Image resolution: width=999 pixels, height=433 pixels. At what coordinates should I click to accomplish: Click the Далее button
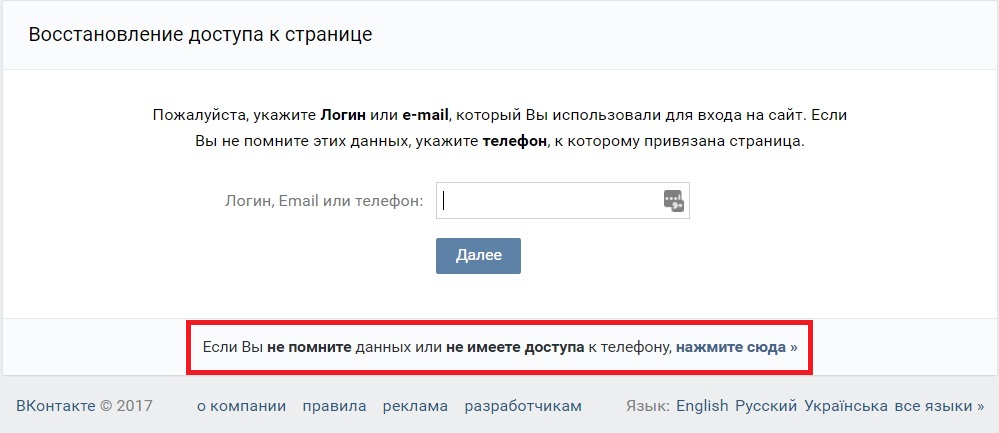(x=478, y=256)
